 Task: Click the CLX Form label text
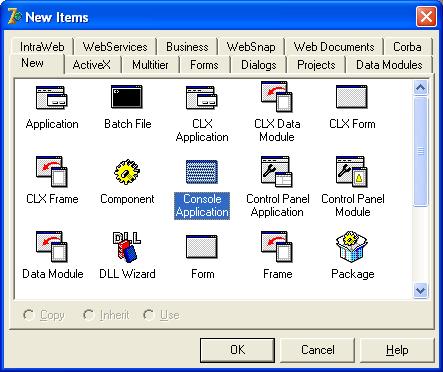click(x=352, y=124)
